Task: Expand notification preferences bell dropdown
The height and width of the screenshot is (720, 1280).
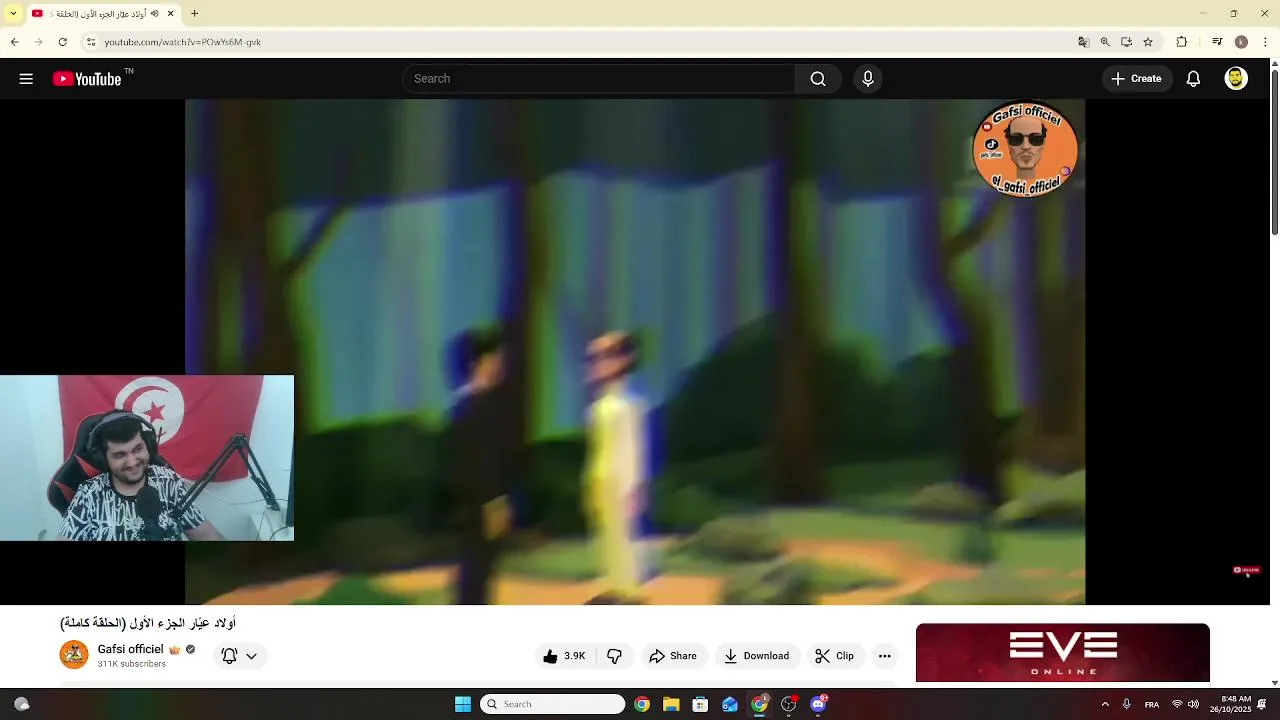Action: (x=239, y=656)
